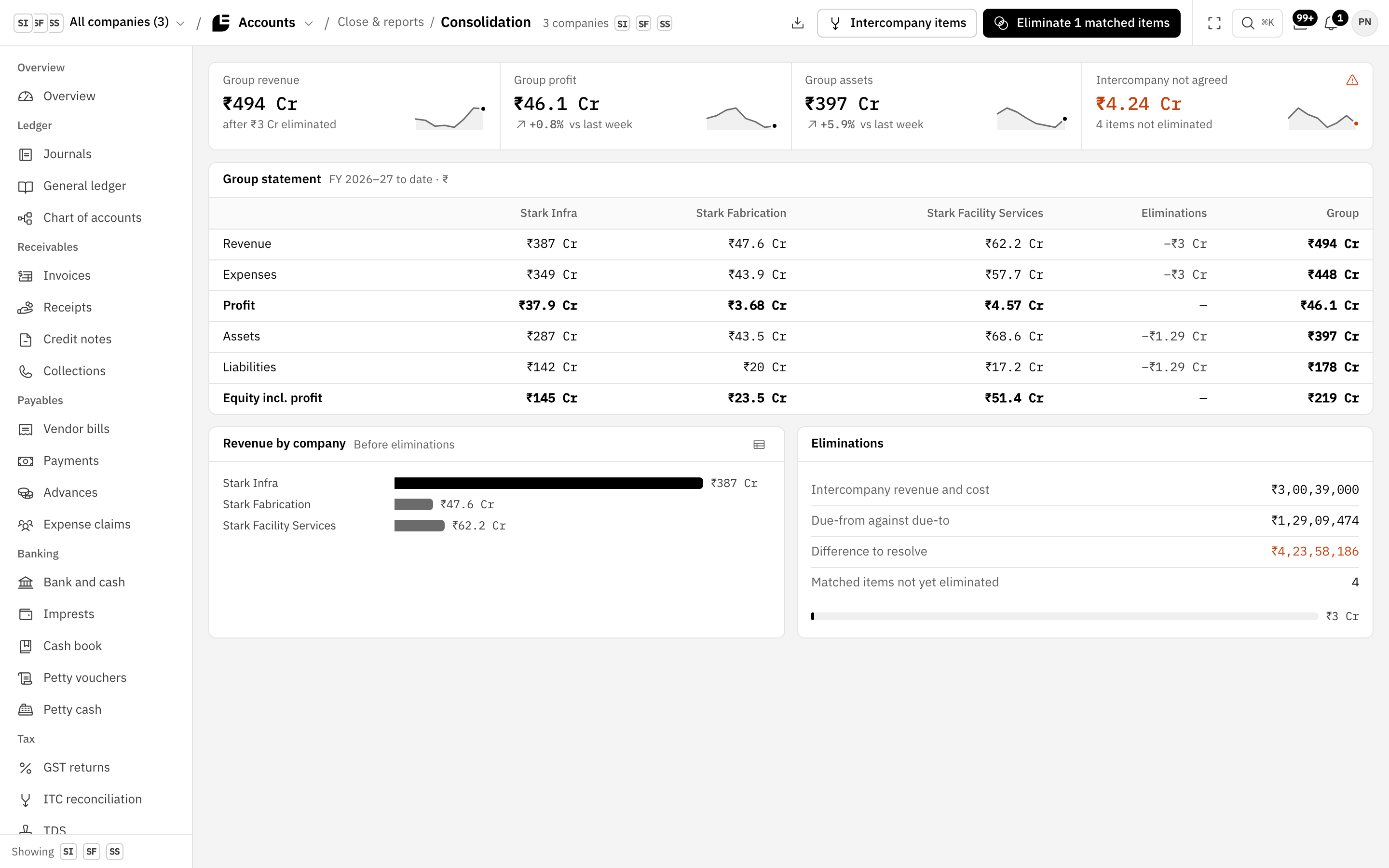Click the Receipts sidebar icon
1389x868 pixels.
coord(25,308)
